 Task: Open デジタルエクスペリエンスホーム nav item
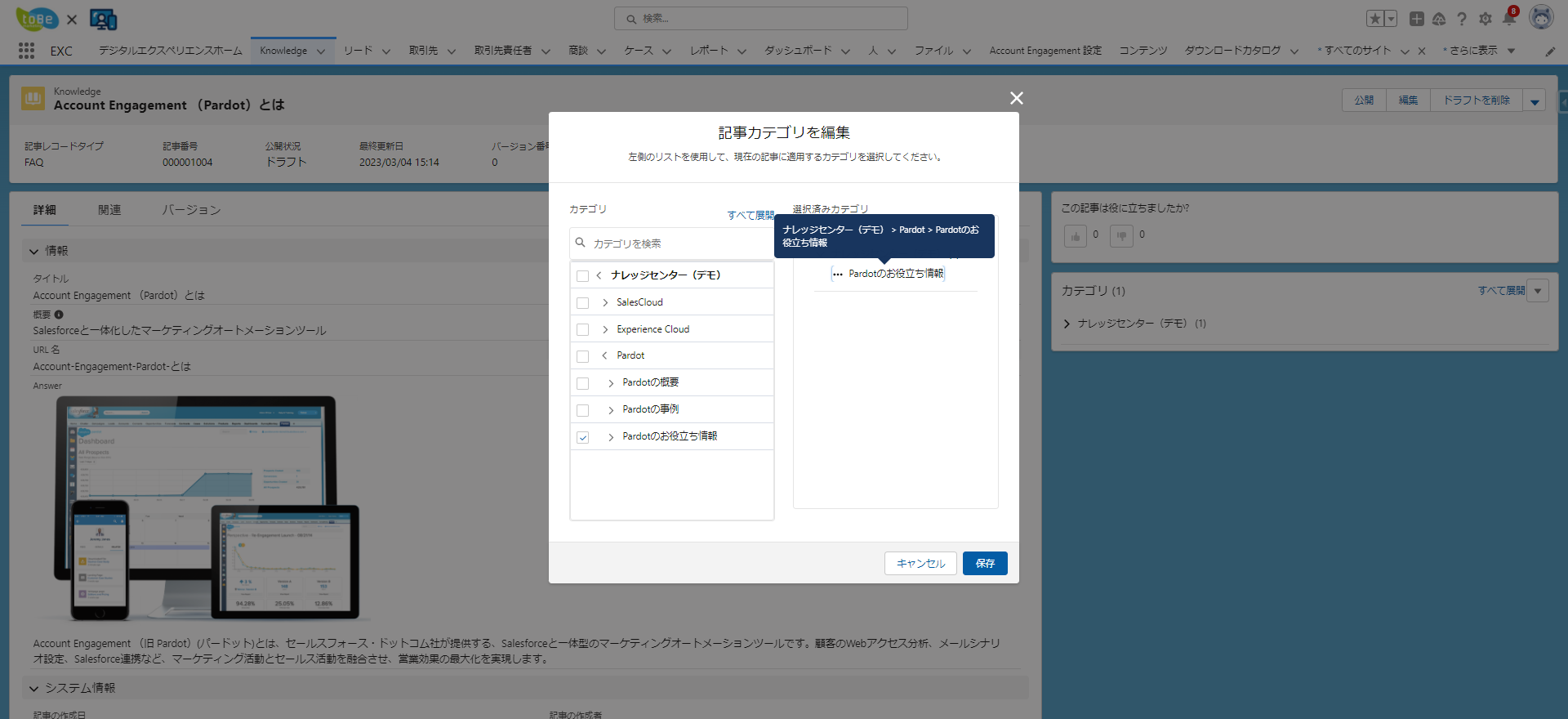click(x=171, y=51)
